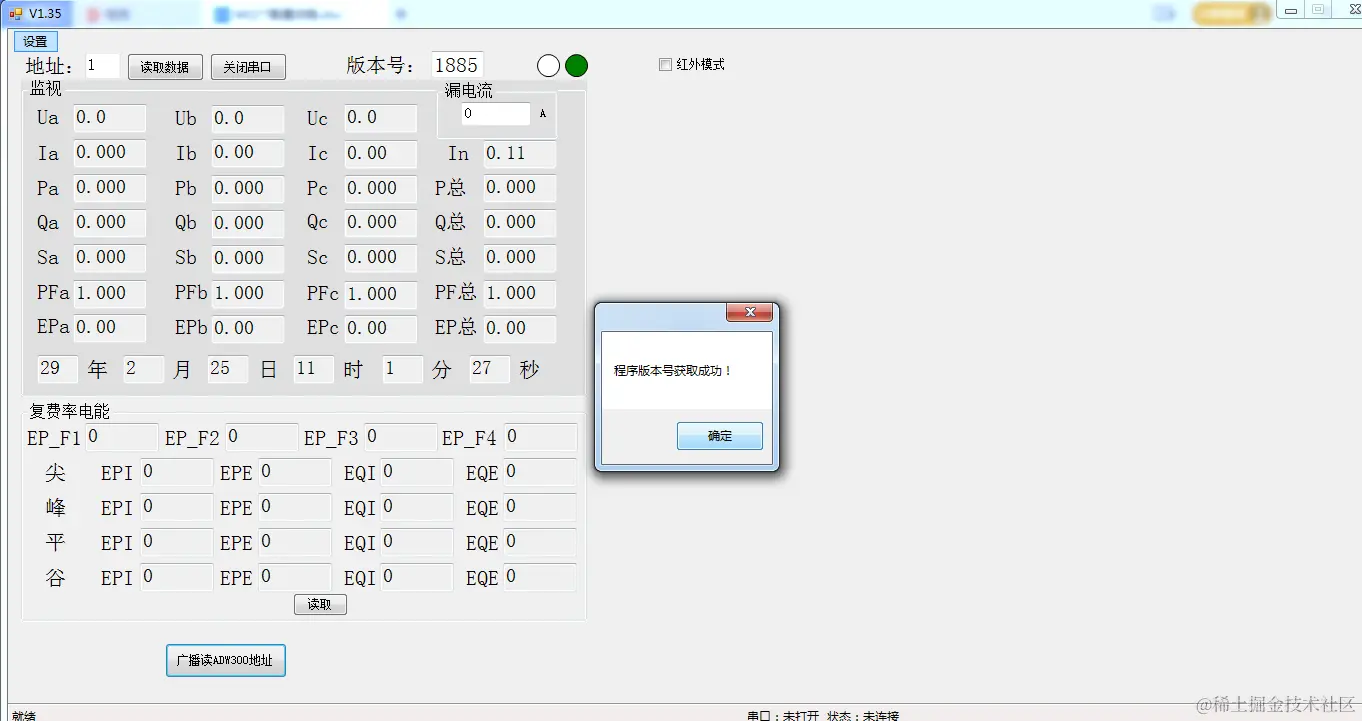Click the 读取数据 button
Viewport: 1362px width, 721px height.
[x=165, y=67]
